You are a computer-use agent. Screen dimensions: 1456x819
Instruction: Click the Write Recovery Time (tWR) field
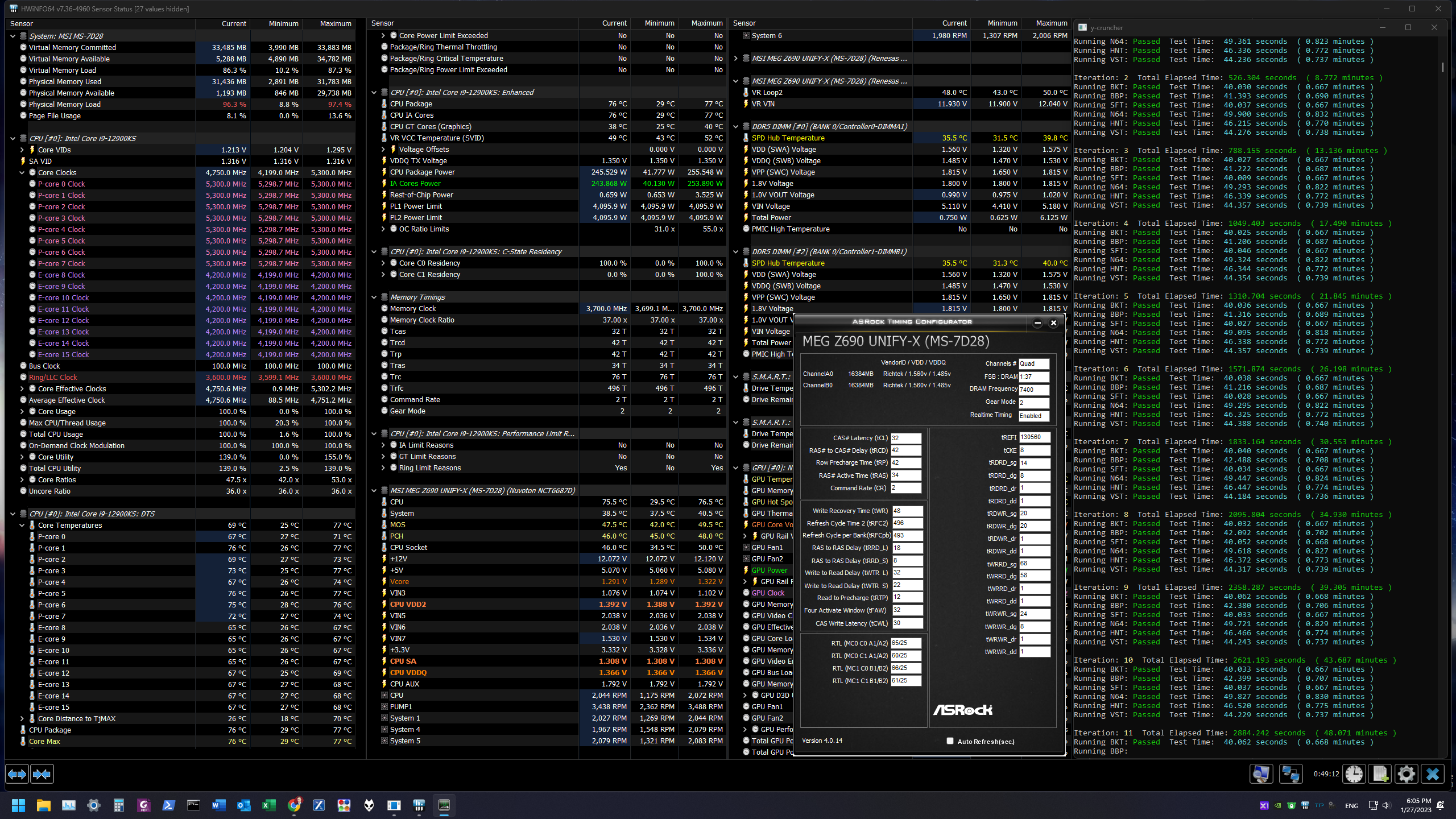click(907, 511)
